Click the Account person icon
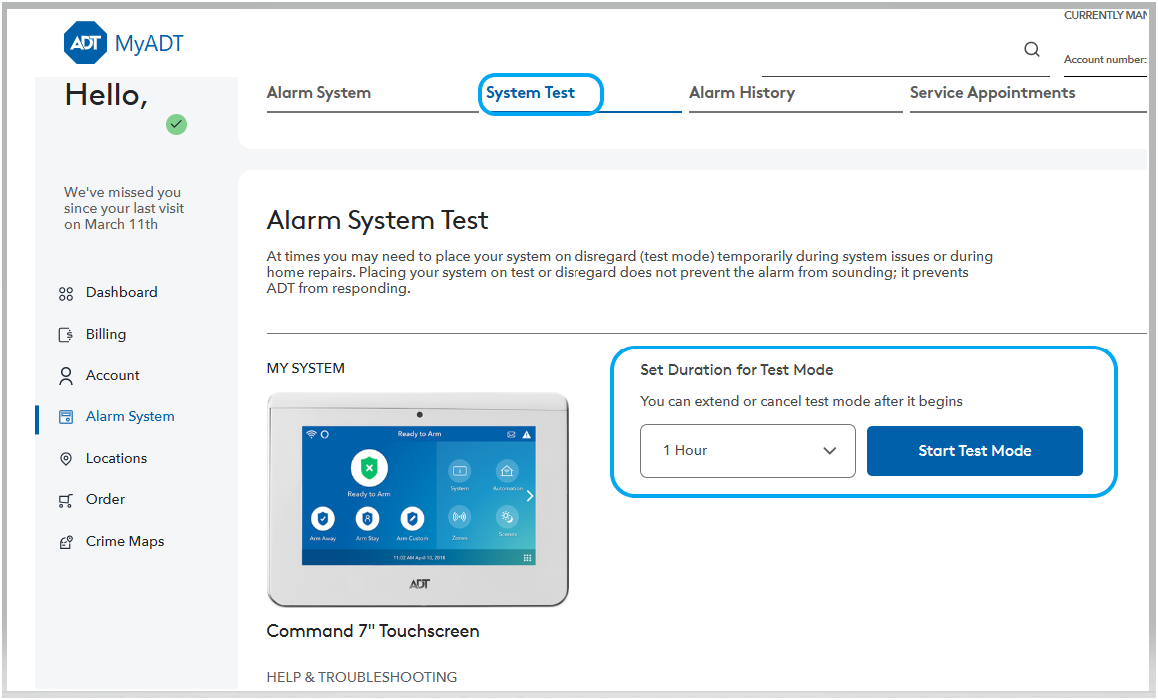The height and width of the screenshot is (700, 1158). pos(66,377)
